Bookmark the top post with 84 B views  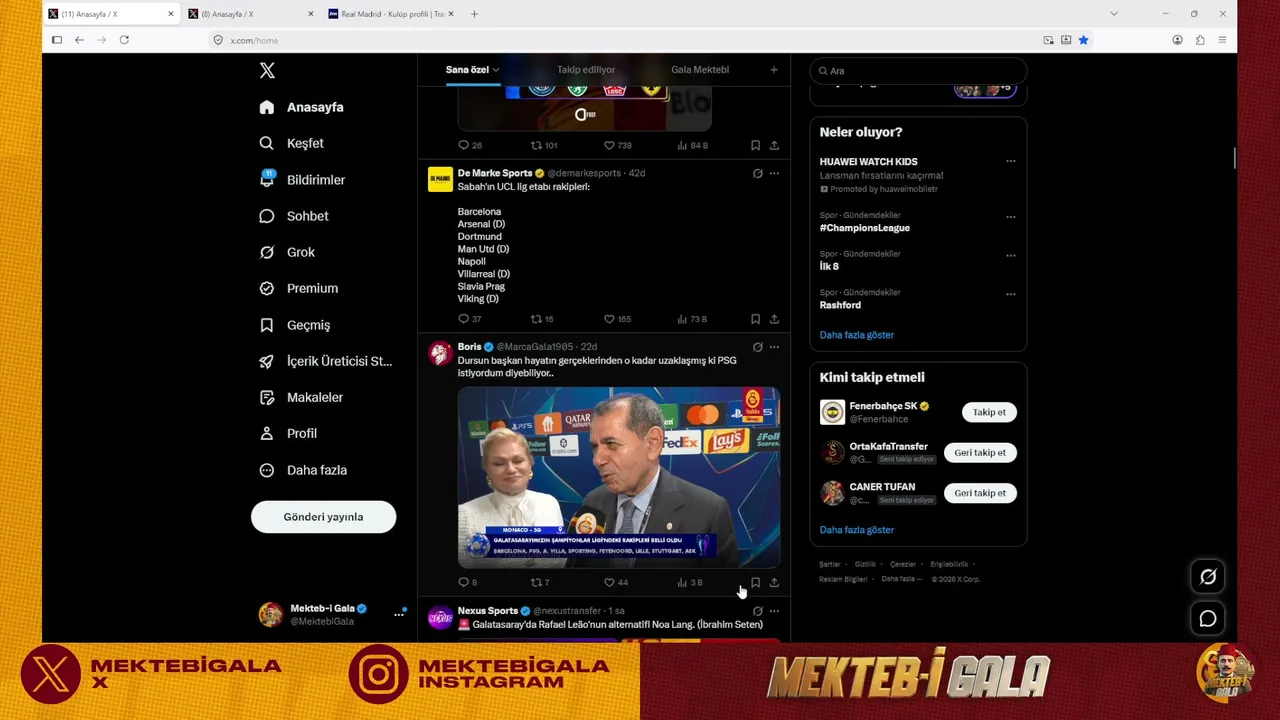[755, 145]
